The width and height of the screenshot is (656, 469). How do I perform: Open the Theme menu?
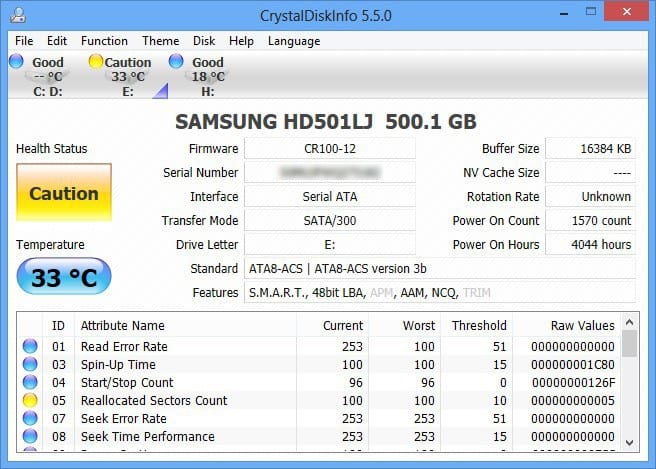pos(160,41)
